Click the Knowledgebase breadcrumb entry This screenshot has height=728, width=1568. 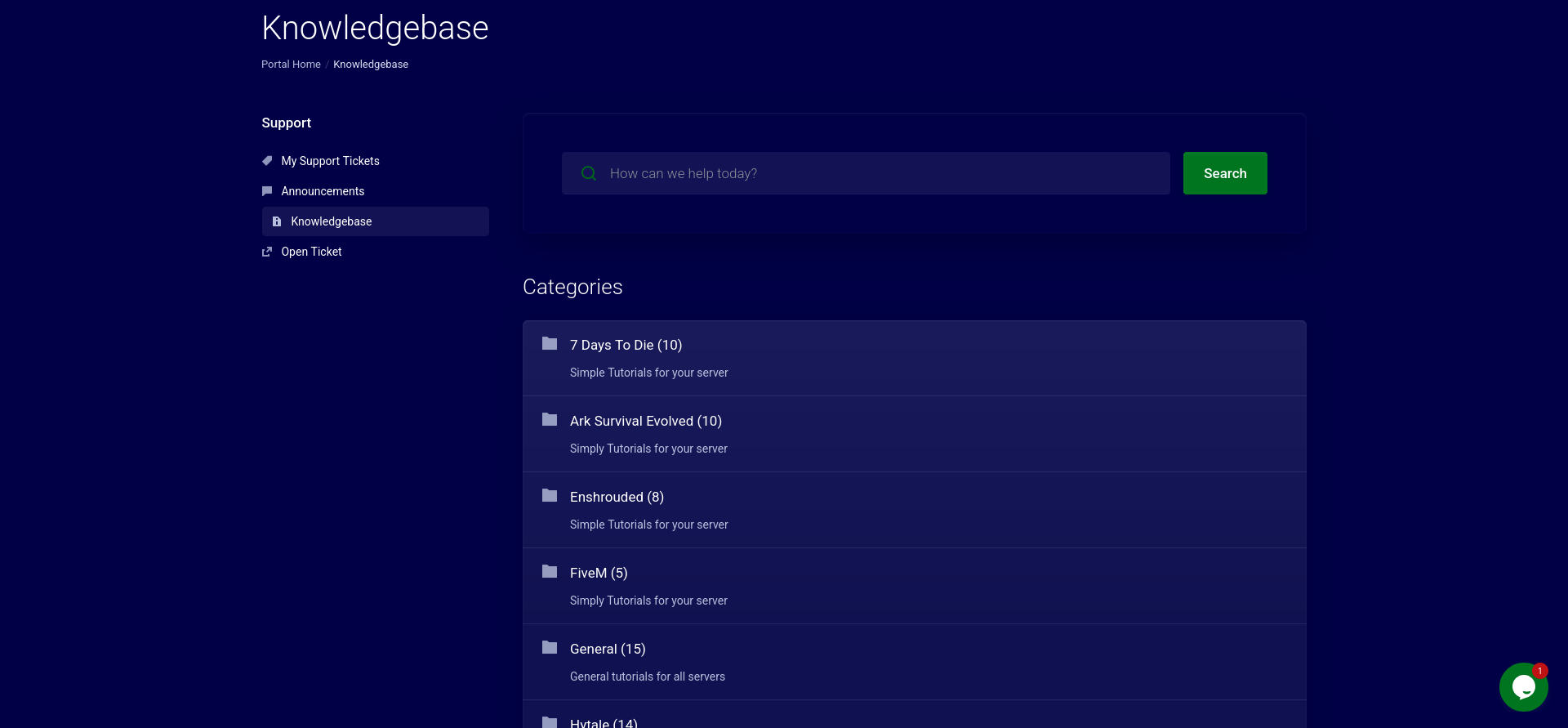371,65
